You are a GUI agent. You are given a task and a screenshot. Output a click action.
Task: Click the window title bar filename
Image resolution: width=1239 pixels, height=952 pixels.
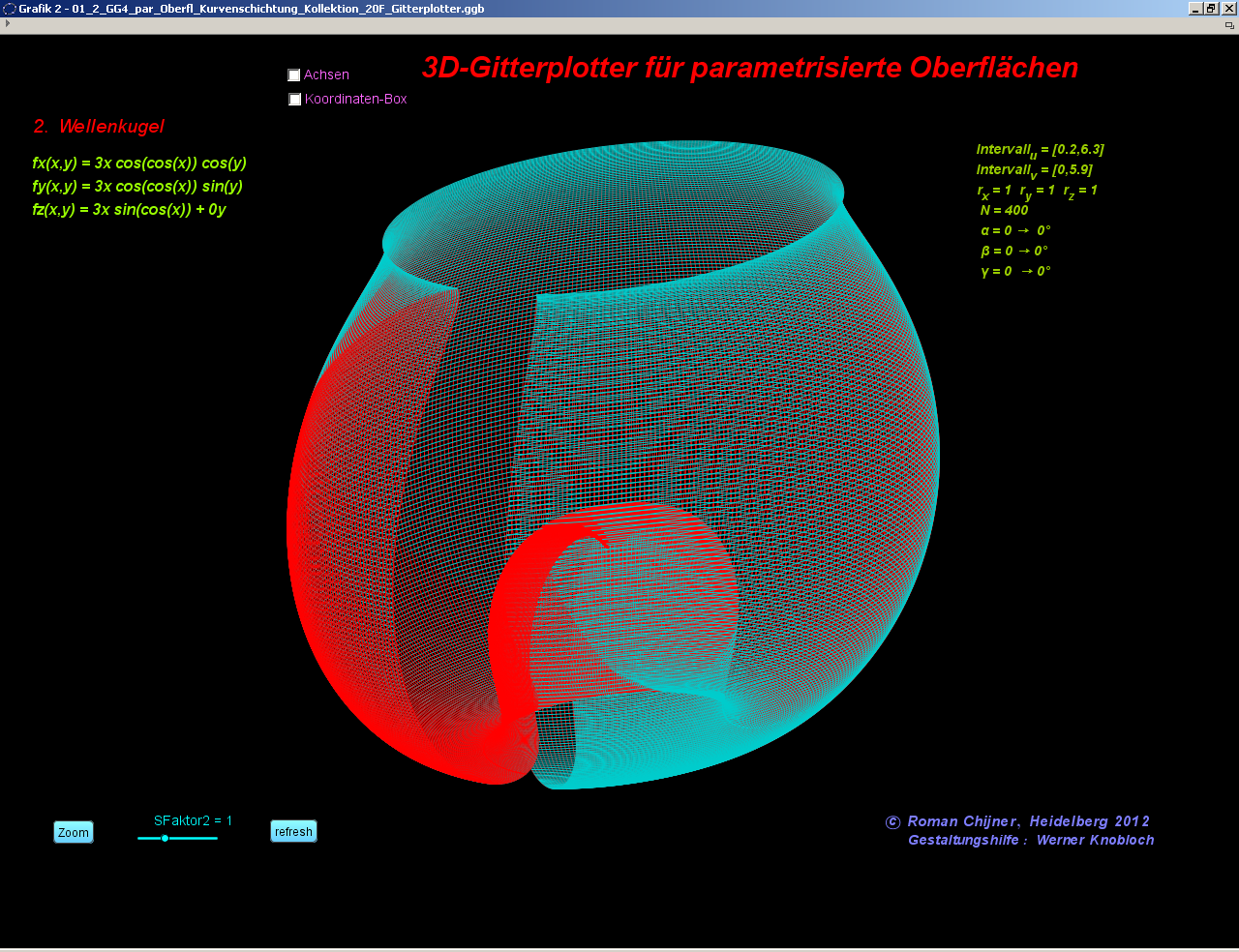pos(252,9)
